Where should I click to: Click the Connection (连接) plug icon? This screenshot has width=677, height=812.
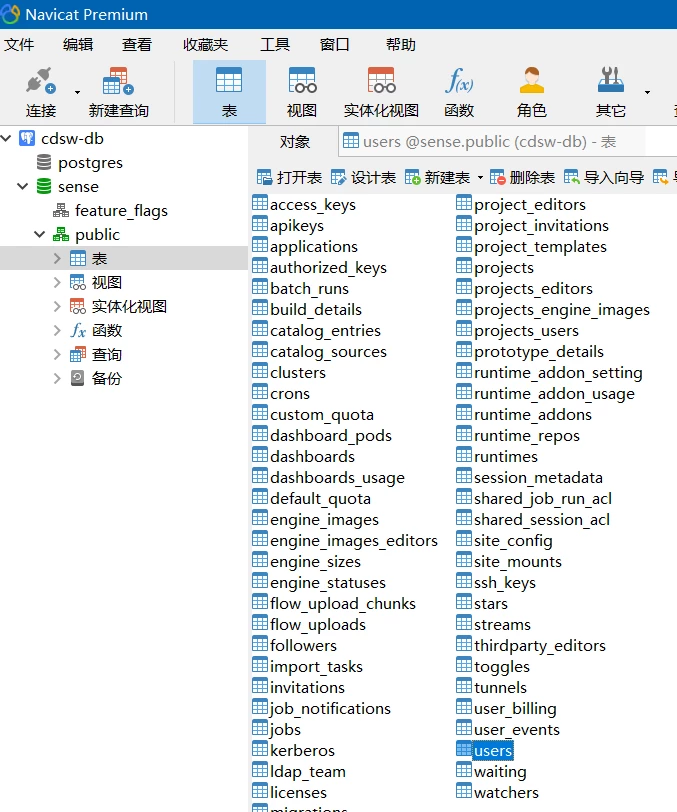click(x=41, y=81)
